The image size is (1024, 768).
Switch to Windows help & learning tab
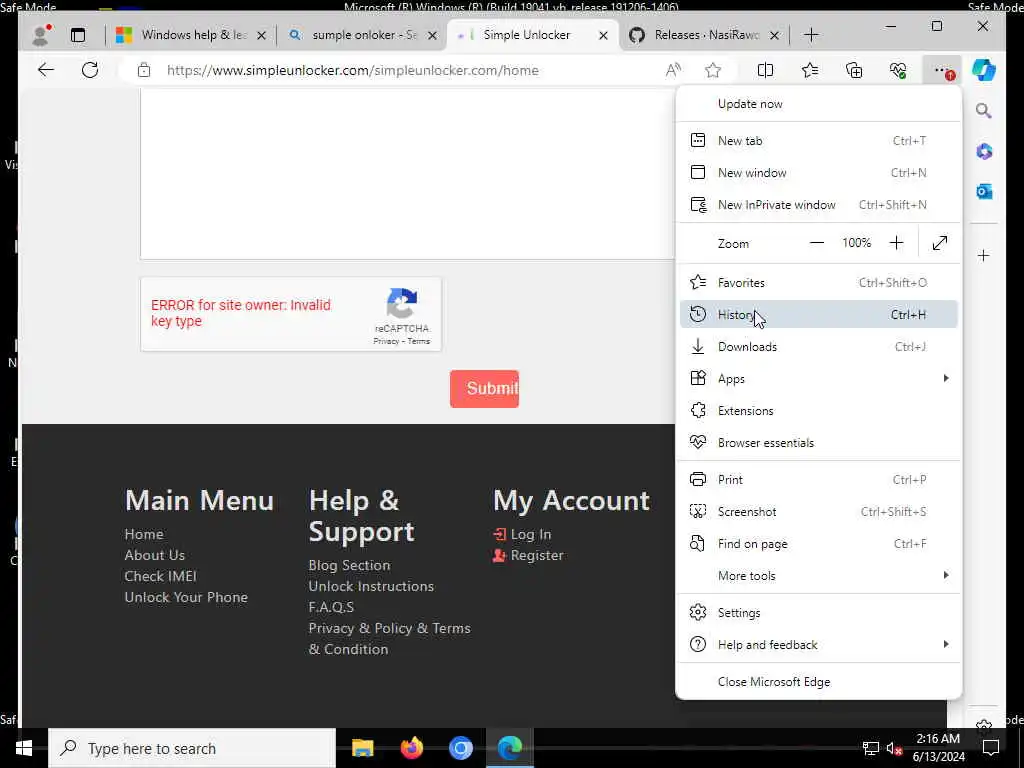(190, 35)
